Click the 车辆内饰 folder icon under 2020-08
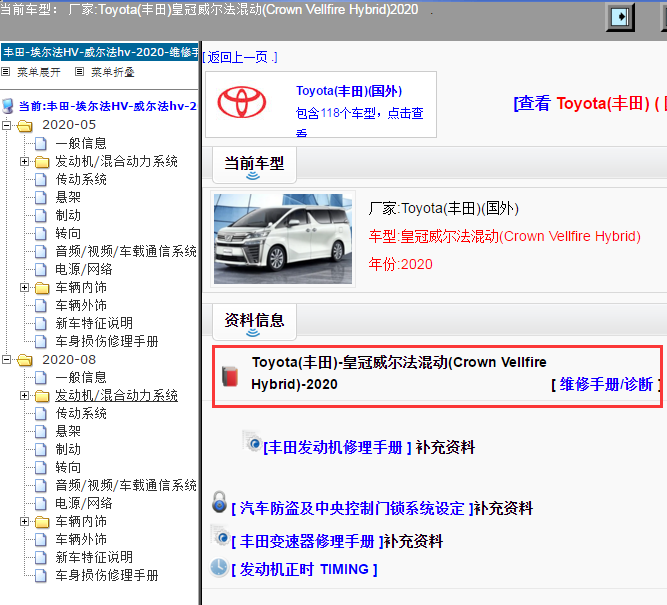The image size is (667, 605). (42, 522)
